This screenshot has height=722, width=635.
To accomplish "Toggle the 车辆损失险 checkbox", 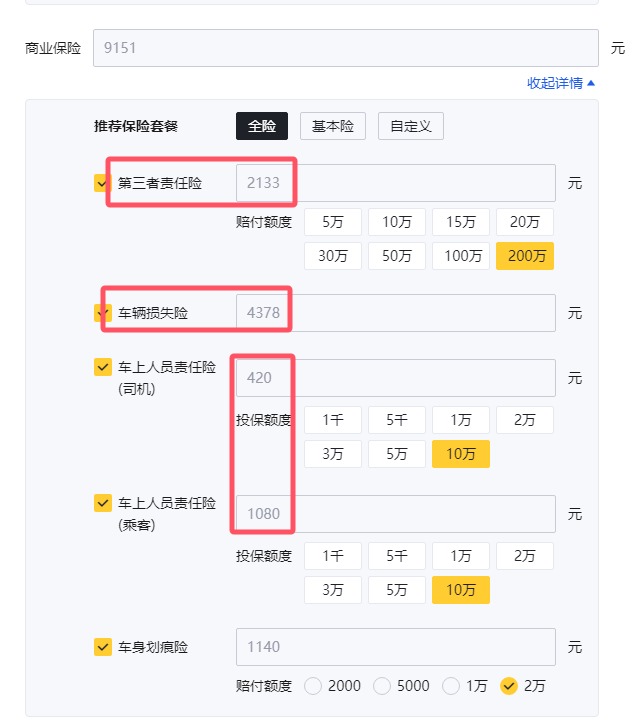I will (102, 313).
